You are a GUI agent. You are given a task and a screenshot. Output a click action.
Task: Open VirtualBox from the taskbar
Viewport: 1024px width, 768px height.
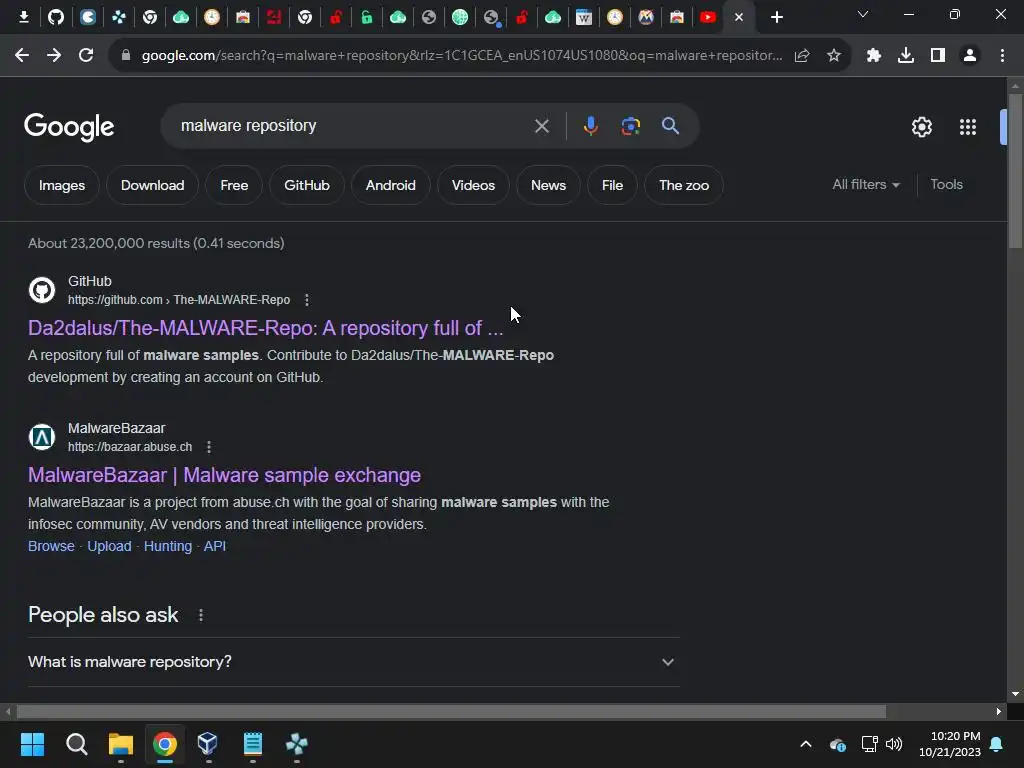[x=208, y=744]
